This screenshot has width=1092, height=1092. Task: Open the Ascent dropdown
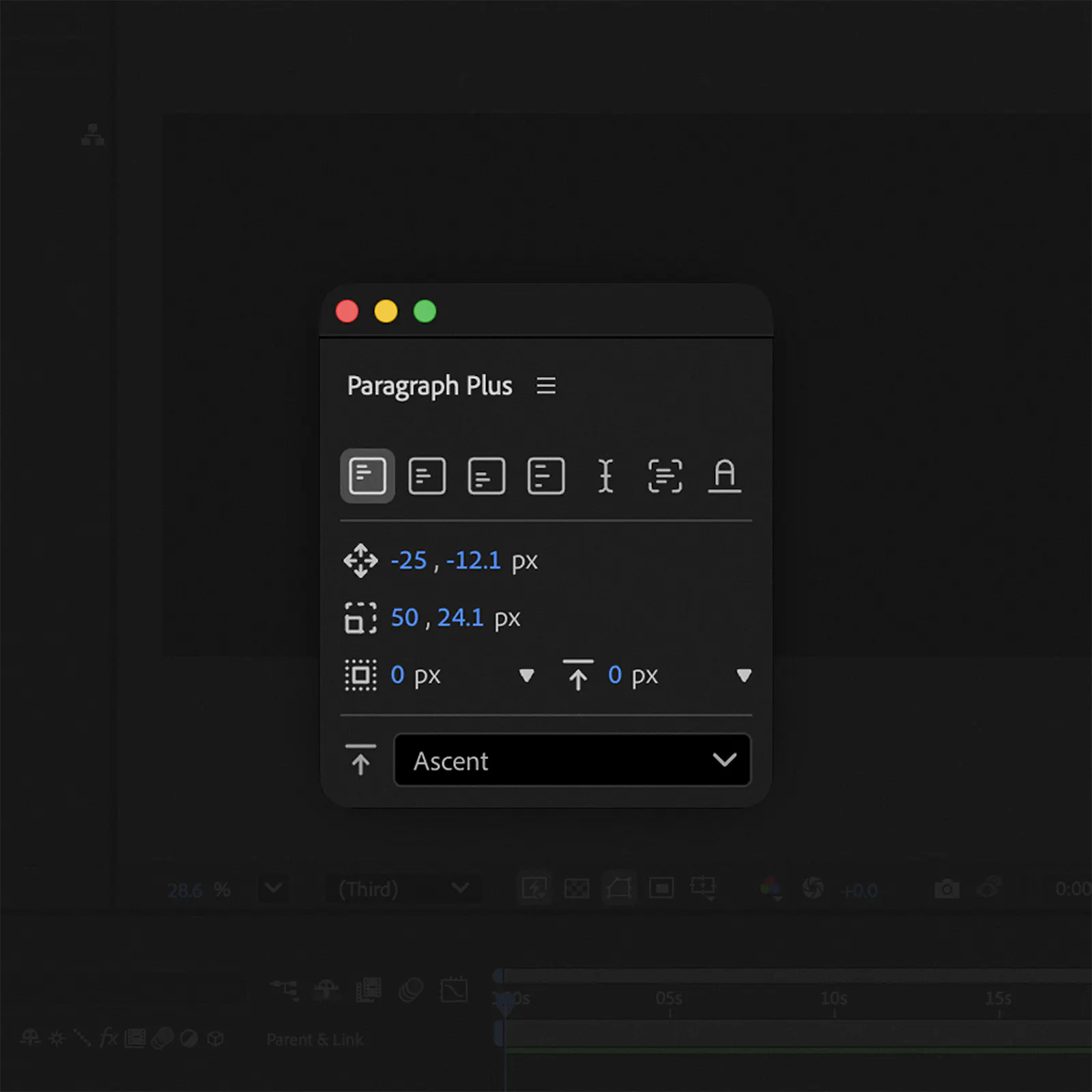click(x=573, y=760)
